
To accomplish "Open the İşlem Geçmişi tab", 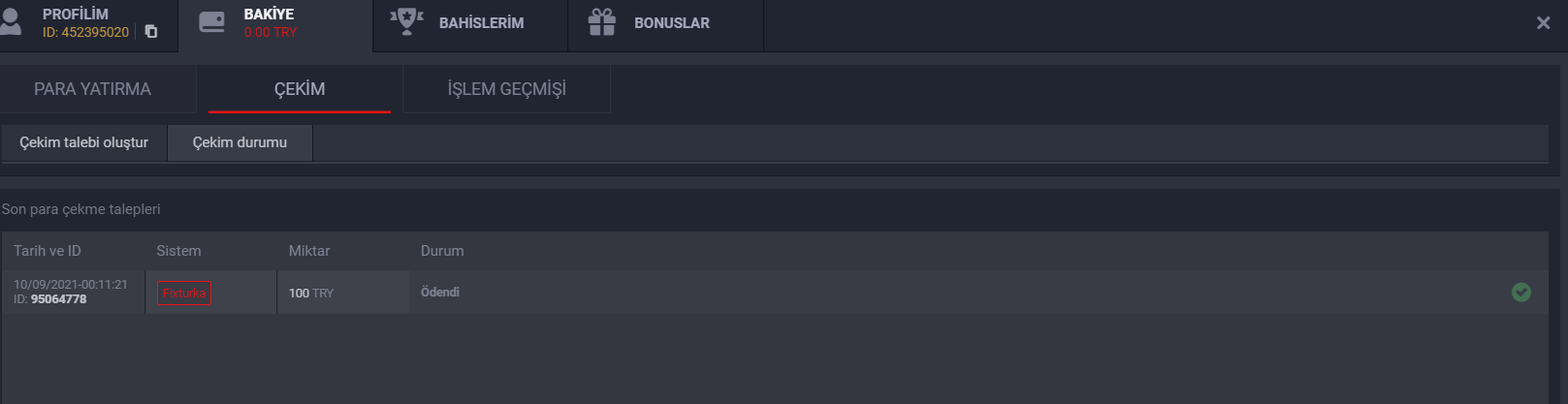I will (506, 89).
